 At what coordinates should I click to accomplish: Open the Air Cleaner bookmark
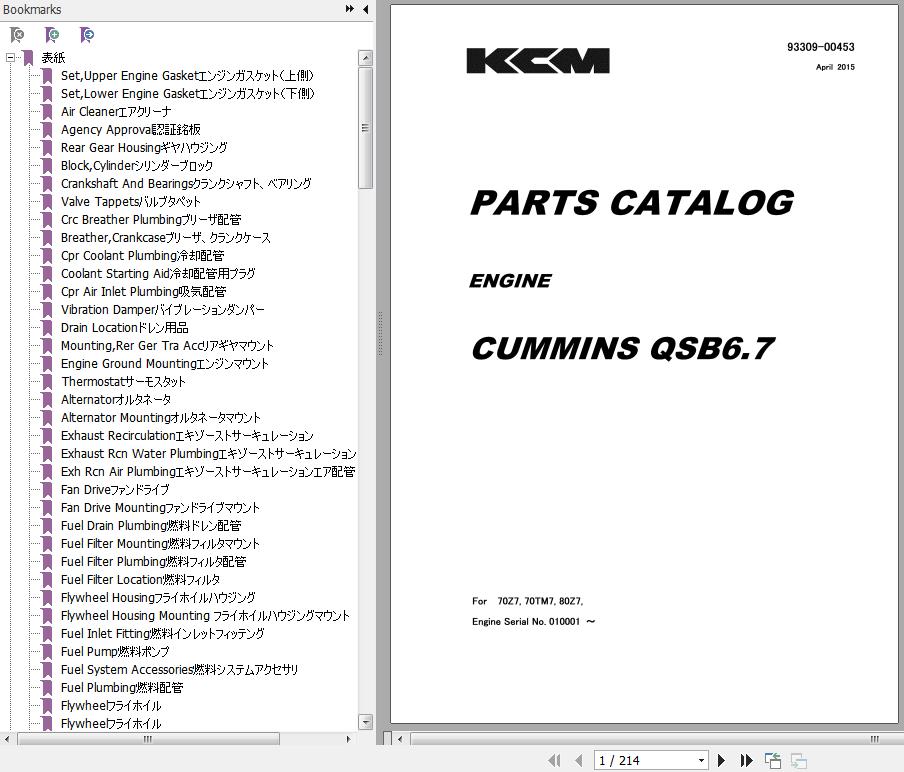[116, 111]
